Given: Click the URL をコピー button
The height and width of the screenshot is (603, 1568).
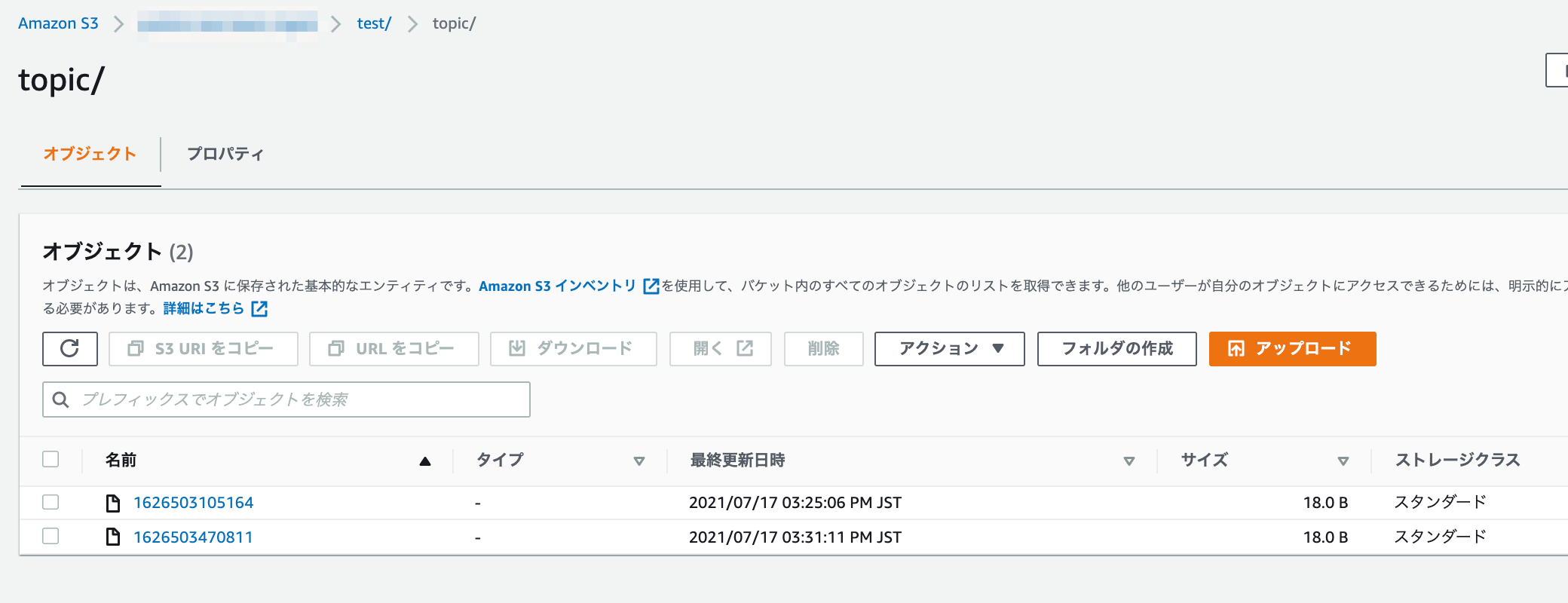Looking at the screenshot, I should 394,348.
